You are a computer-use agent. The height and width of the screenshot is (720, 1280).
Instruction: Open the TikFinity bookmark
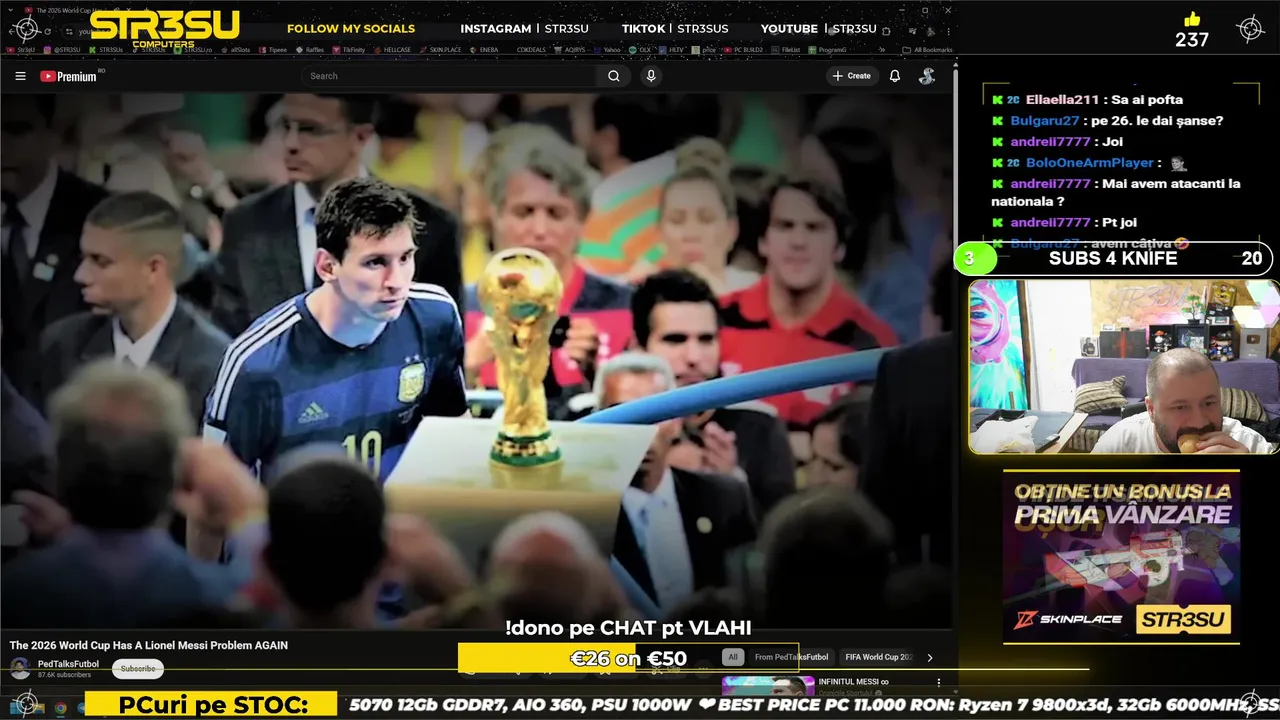click(349, 50)
